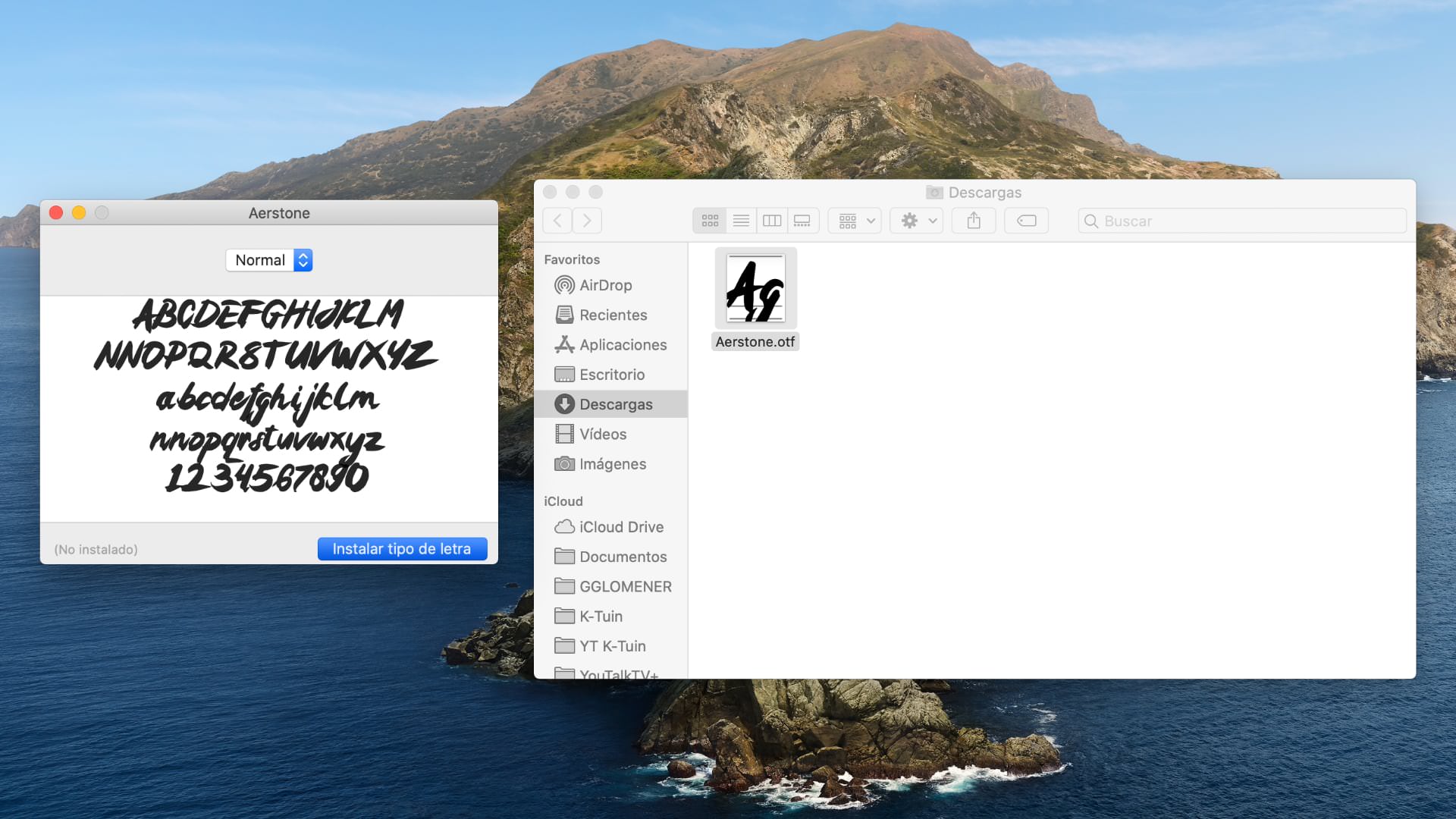This screenshot has height=819, width=1456.
Task: Click the back navigation arrow
Action: click(557, 220)
